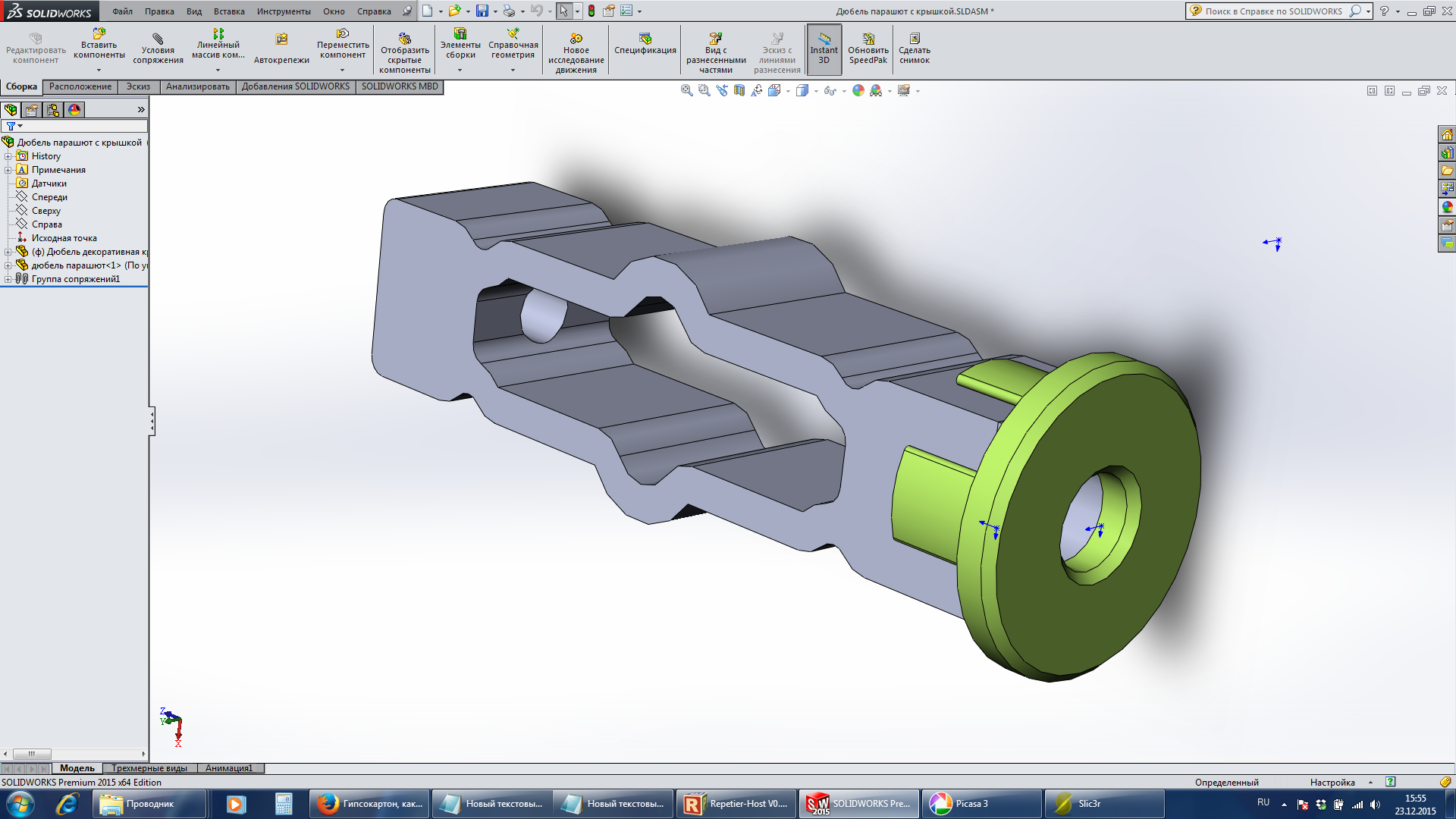Image resolution: width=1456 pixels, height=819 pixels.
Task: Click the Настройка status bar button
Action: coord(1332,783)
